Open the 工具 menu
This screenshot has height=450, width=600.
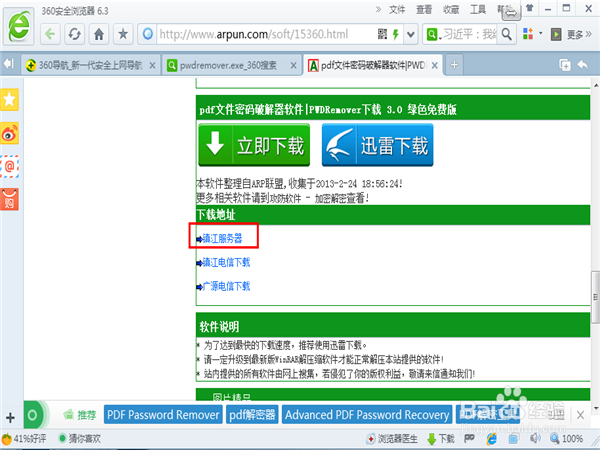[478, 10]
